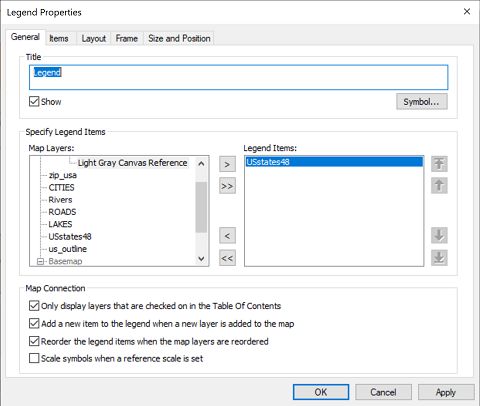Screen dimensions: 480x406
Task: Click the Symbol... button
Action: point(422,102)
